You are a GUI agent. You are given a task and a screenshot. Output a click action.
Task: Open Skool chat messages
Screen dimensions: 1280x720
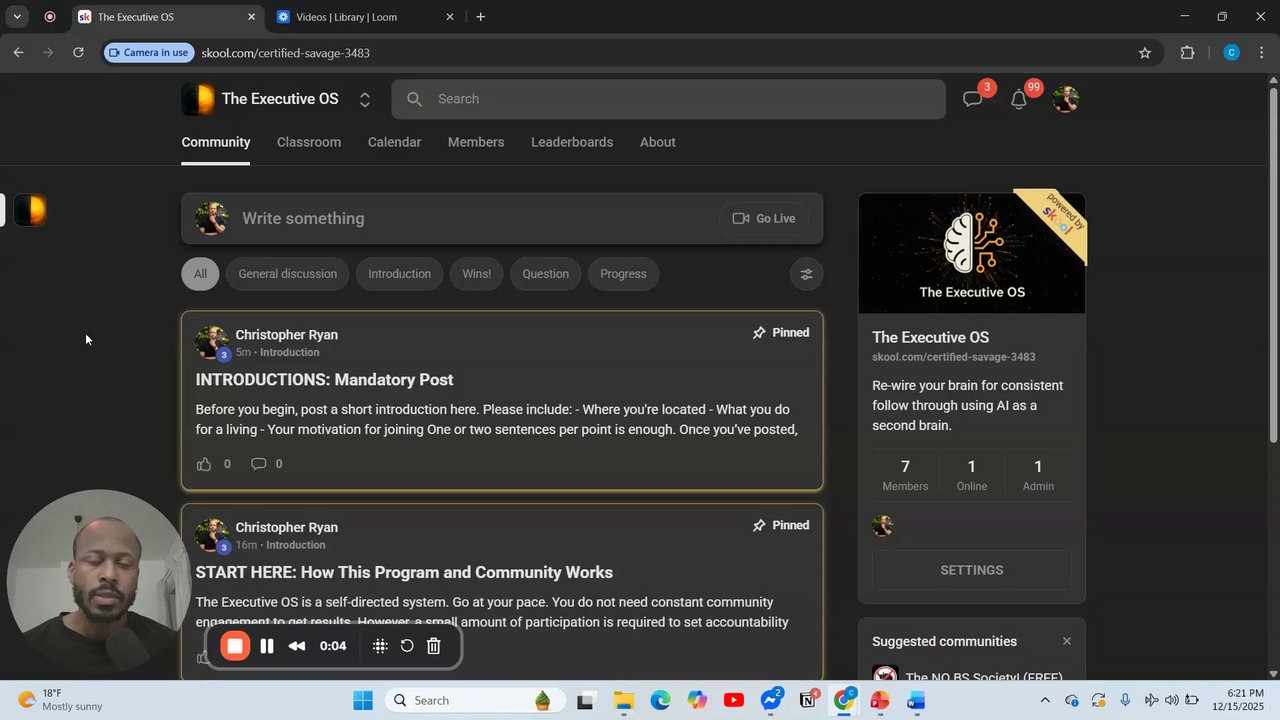tap(971, 98)
